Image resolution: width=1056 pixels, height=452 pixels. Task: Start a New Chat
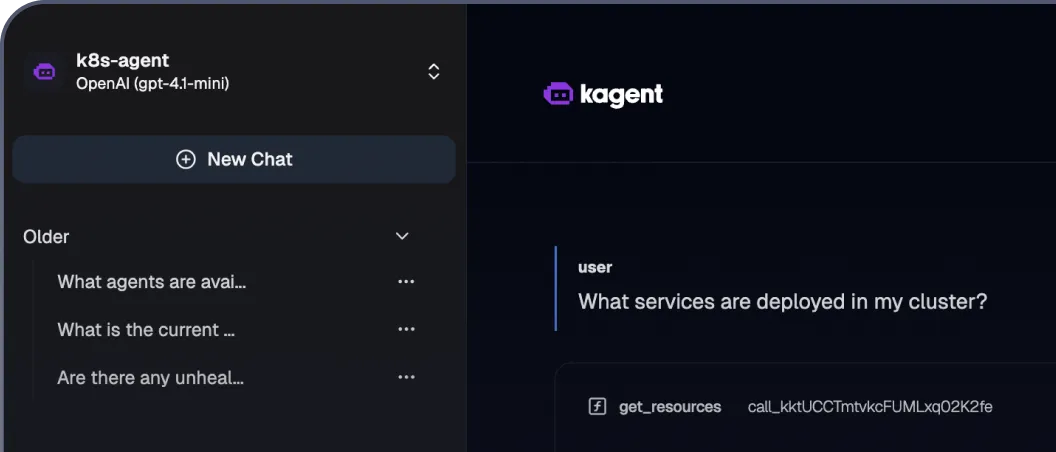(x=234, y=160)
